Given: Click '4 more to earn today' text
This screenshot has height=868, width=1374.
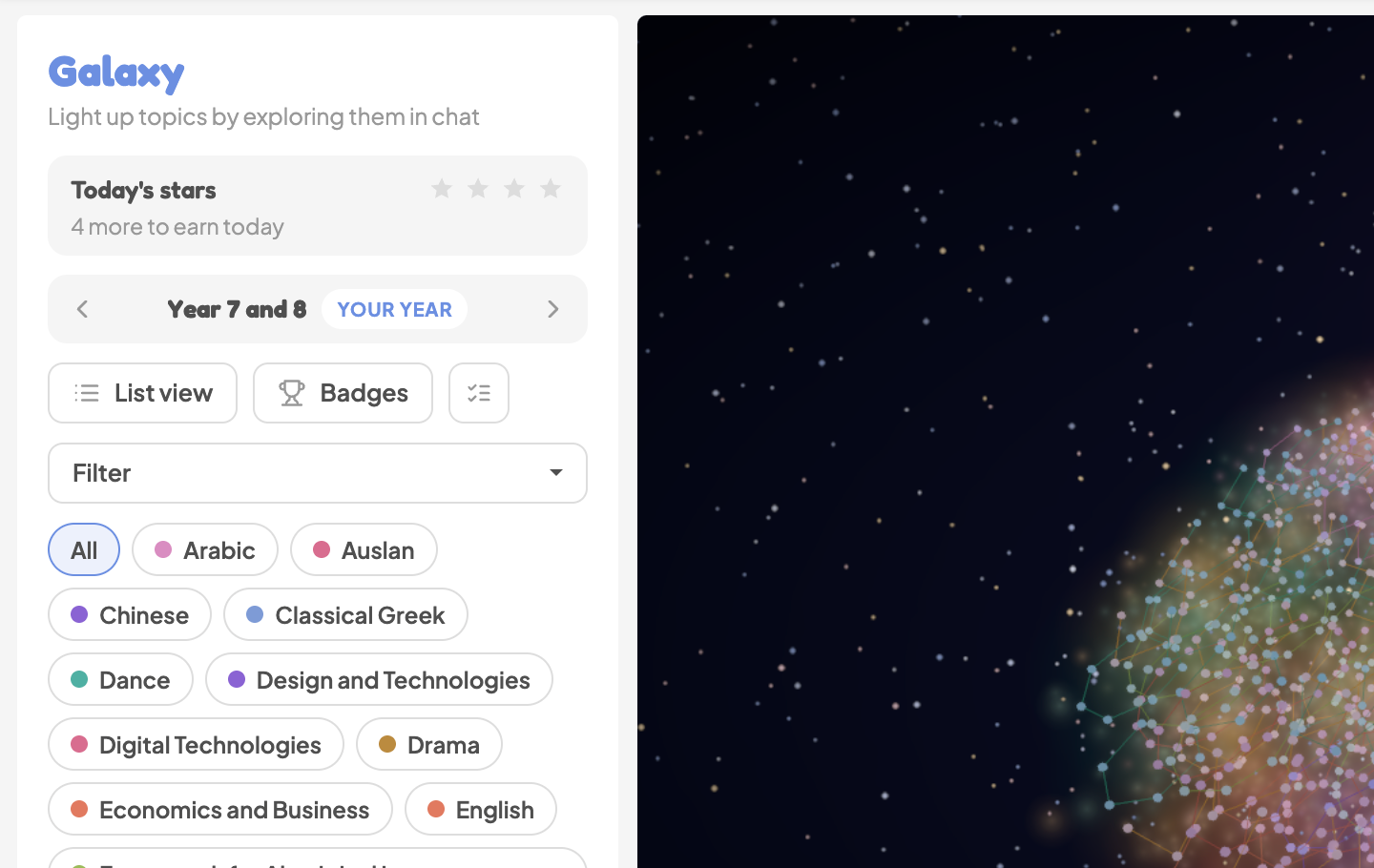Looking at the screenshot, I should [x=177, y=227].
